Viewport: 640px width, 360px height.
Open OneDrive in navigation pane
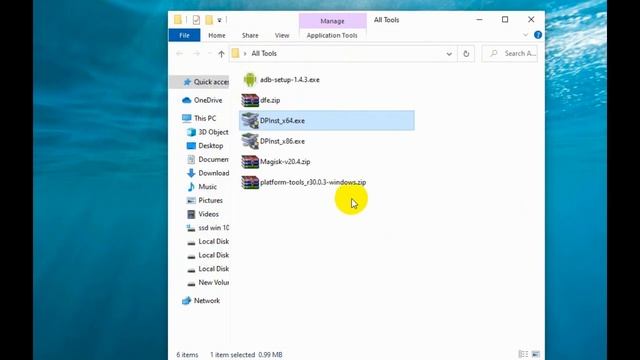point(208,100)
